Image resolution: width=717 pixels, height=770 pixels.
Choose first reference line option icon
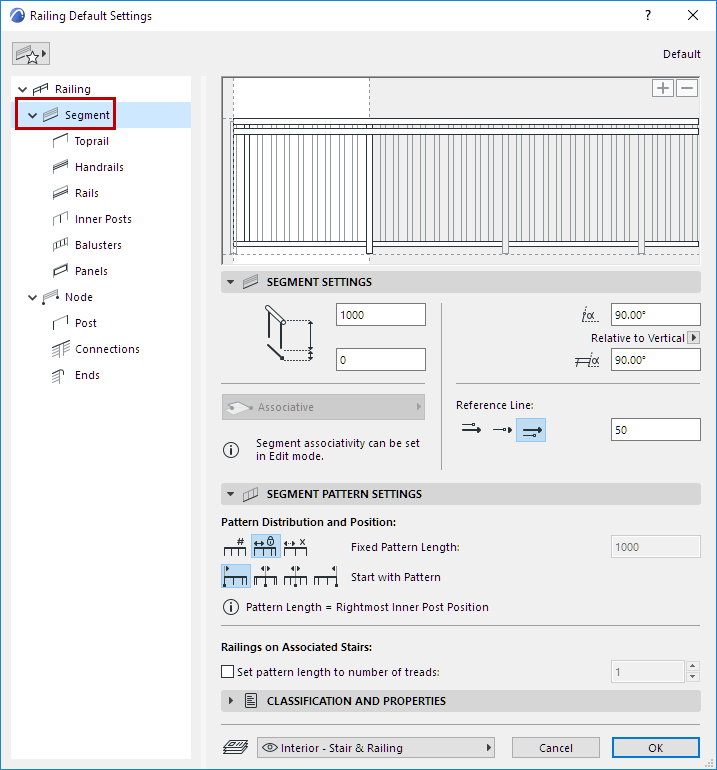[471, 430]
